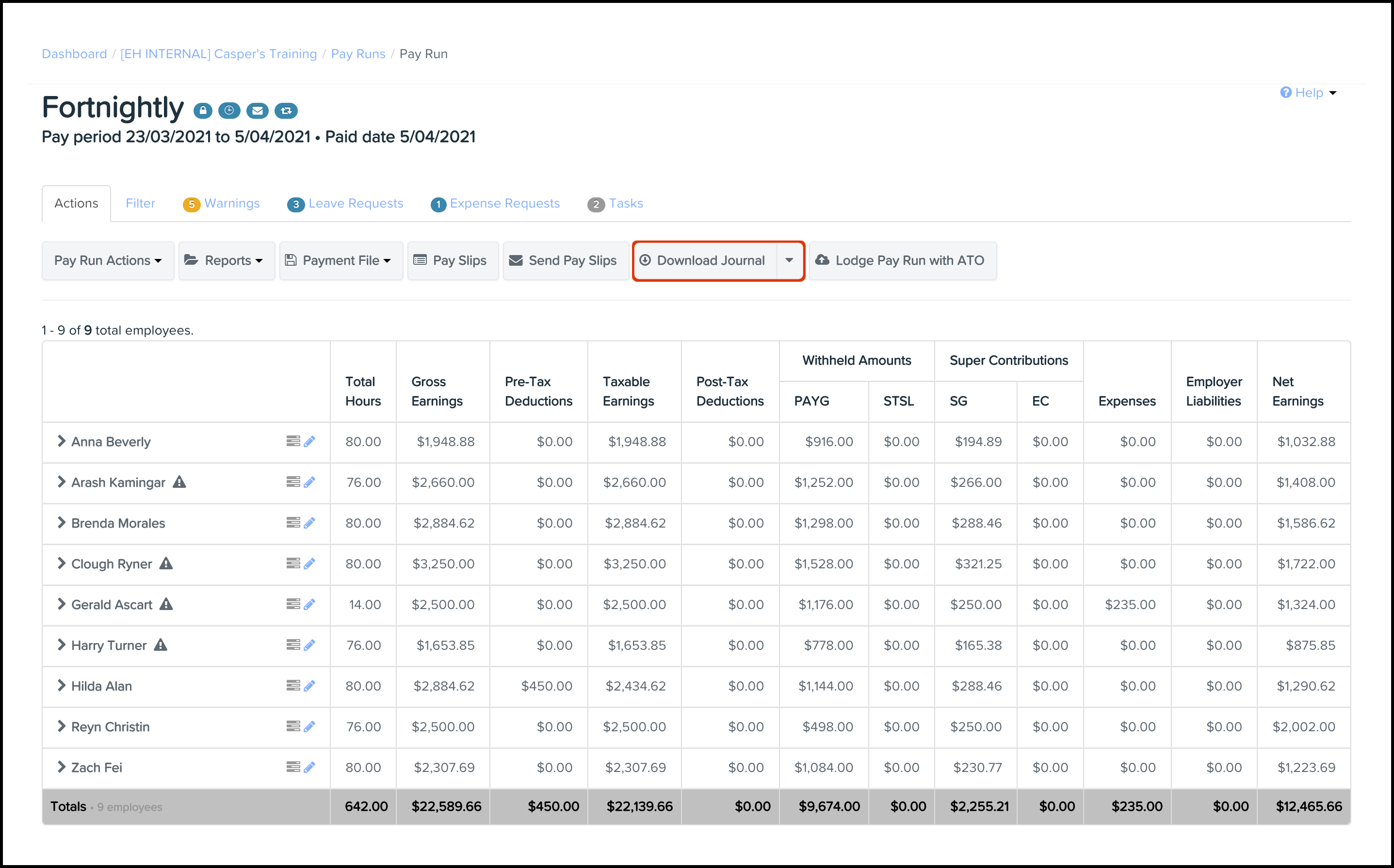Open the Reports dropdown menu
The image size is (1394, 868).
tap(226, 260)
